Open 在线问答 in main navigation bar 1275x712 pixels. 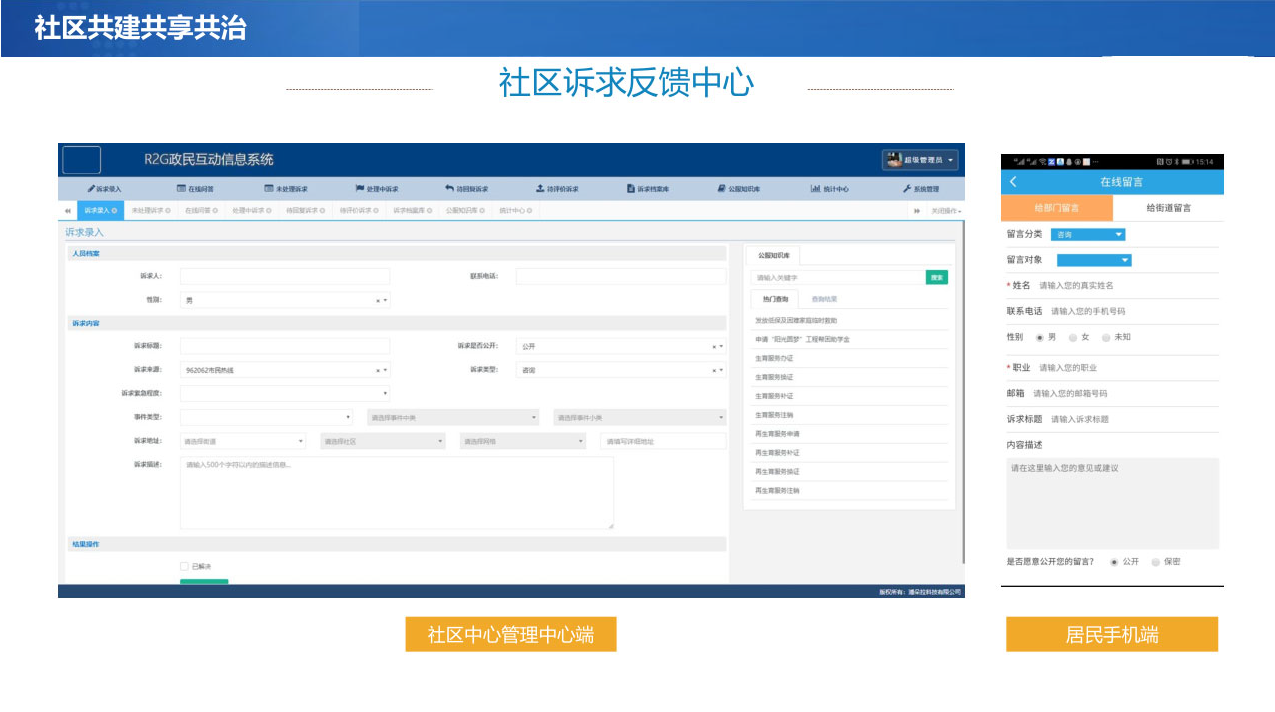(195, 189)
